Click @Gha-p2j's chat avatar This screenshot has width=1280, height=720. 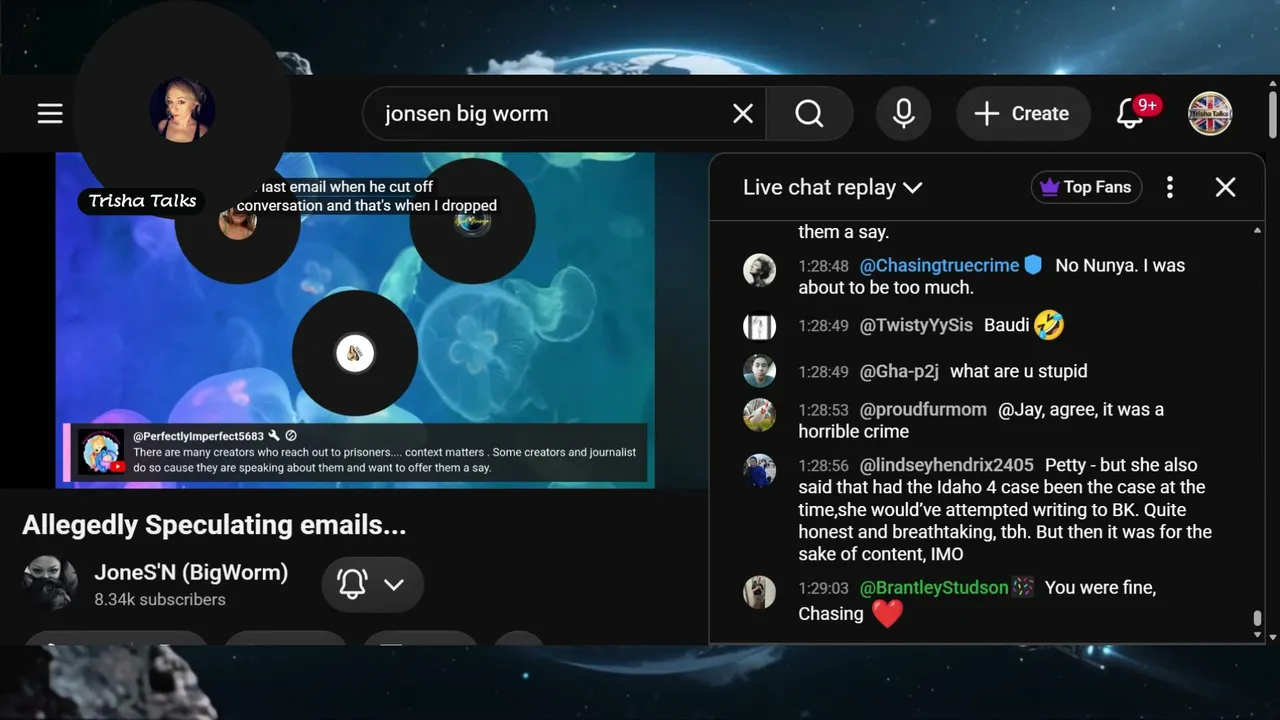(x=760, y=371)
